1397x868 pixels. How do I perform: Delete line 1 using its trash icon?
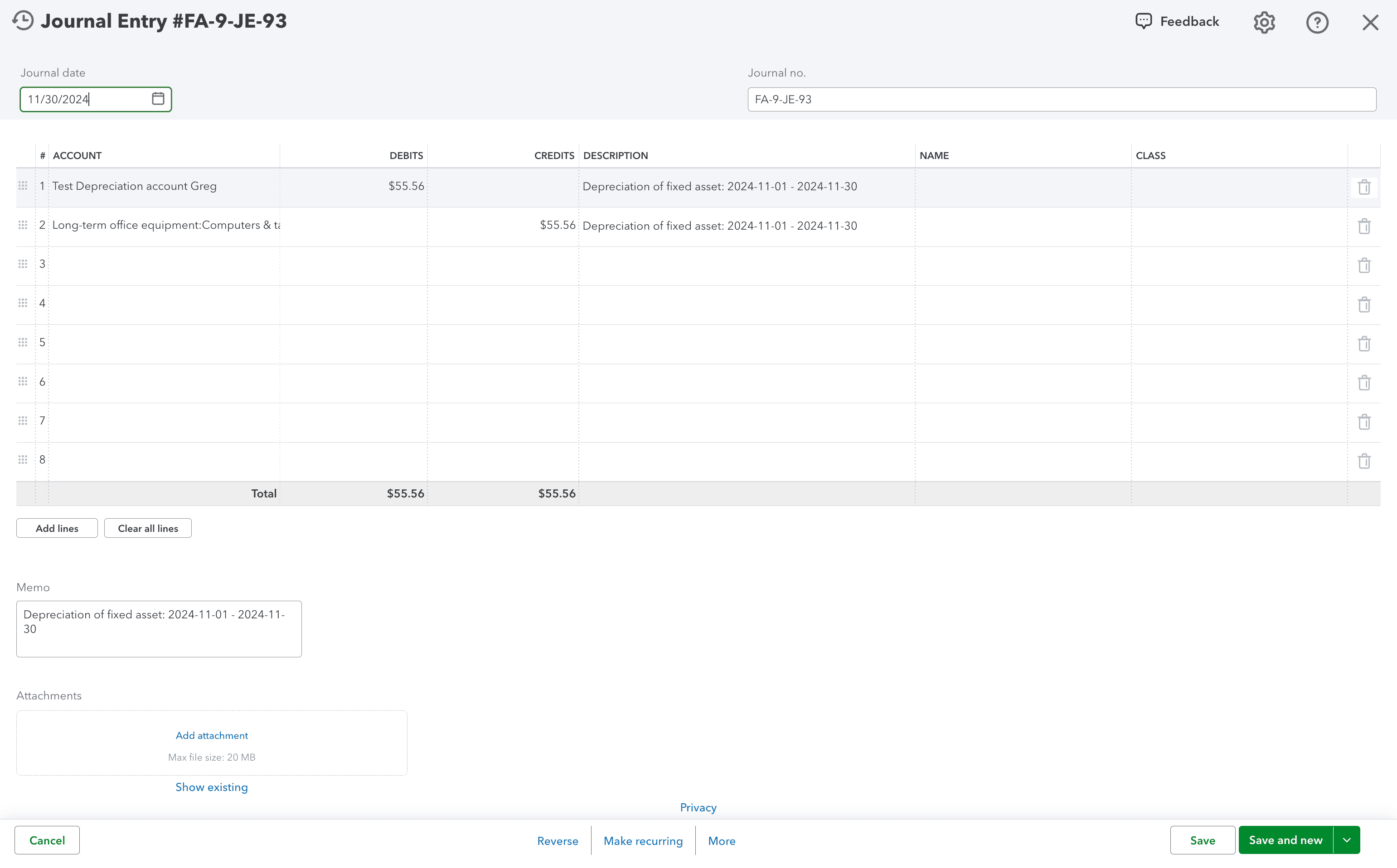coord(1365,186)
